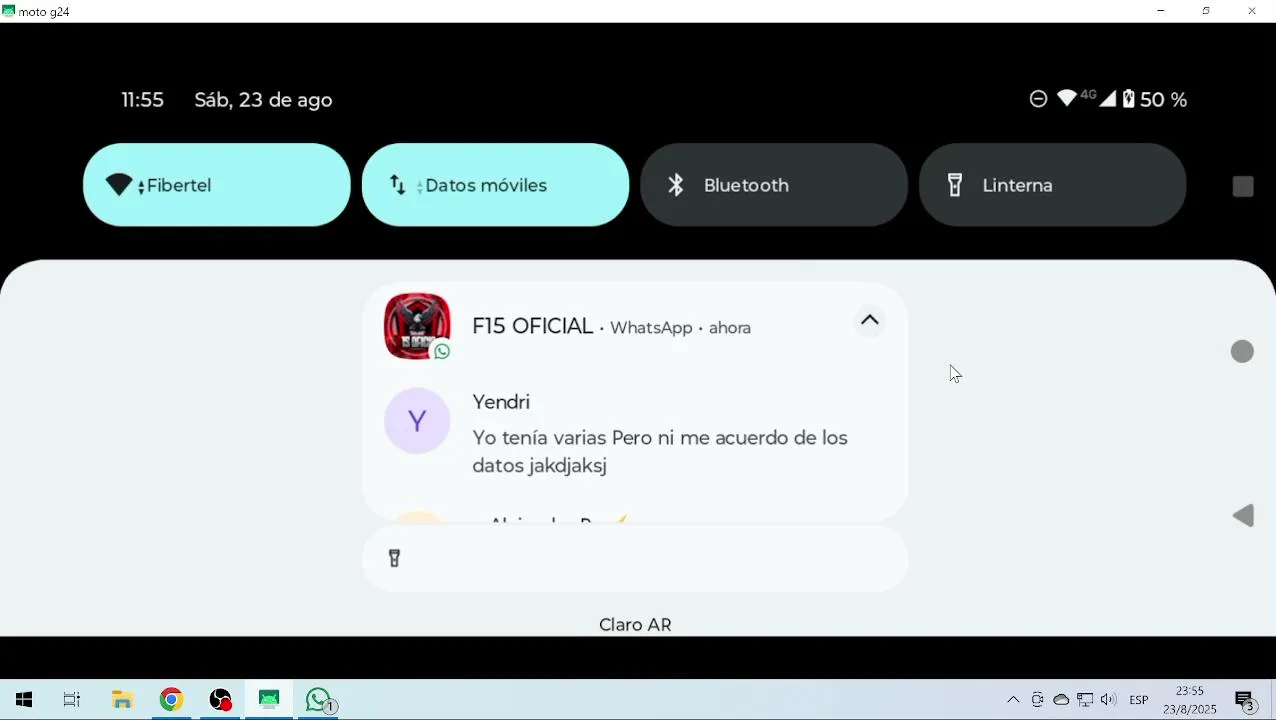Turn off the Fibertel Wi-Fi tile

coord(216,185)
